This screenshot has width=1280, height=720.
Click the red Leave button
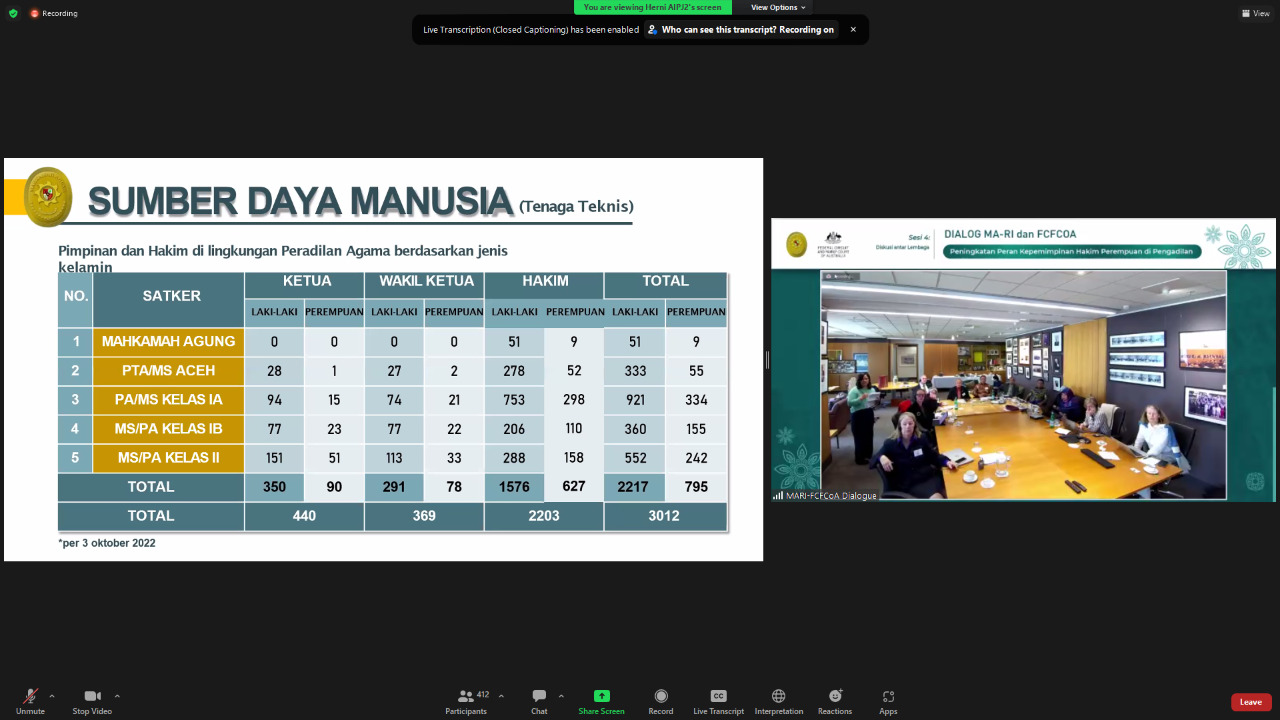tap(1250, 702)
